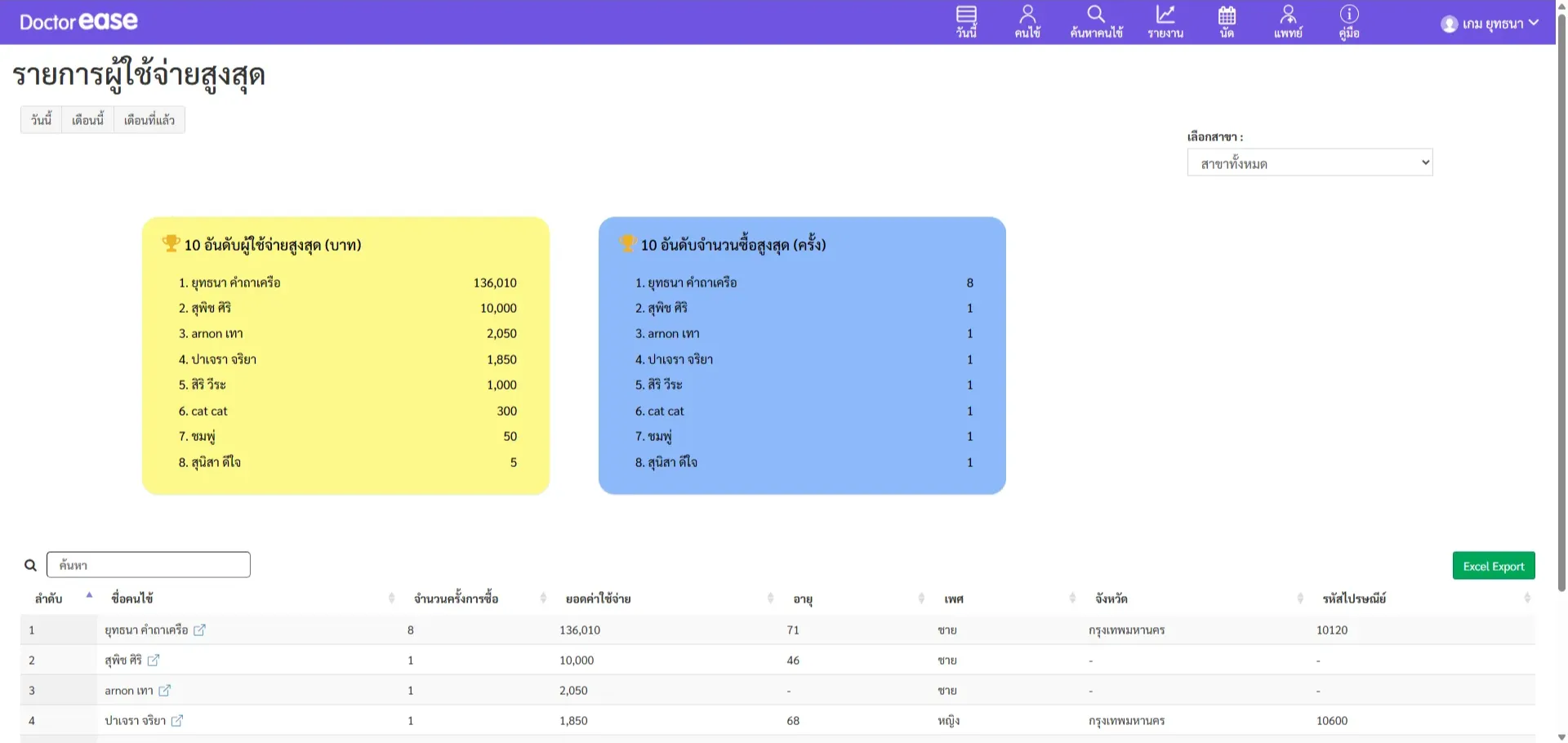Select the วันนี้ date filter tab

point(41,120)
